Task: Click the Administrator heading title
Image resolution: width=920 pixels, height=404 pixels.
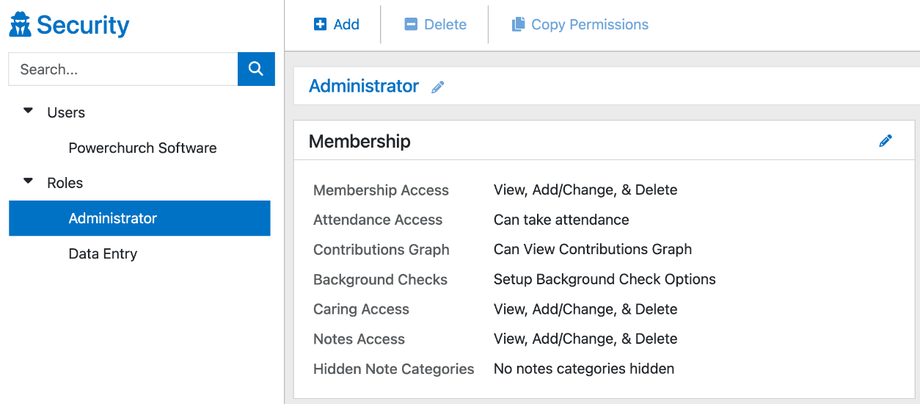Action: pos(364,86)
